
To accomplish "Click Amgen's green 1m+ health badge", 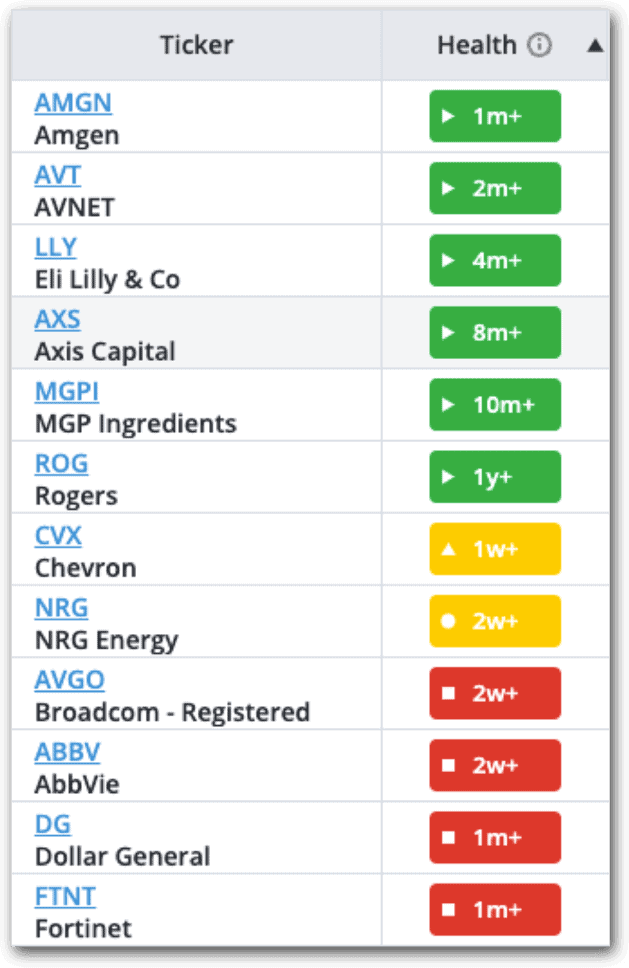I will [495, 117].
